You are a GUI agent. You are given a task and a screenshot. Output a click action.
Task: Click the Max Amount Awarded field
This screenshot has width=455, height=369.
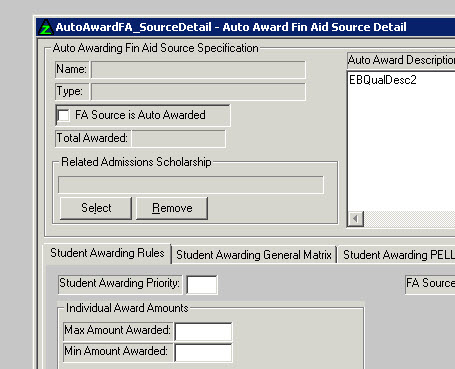(203, 332)
